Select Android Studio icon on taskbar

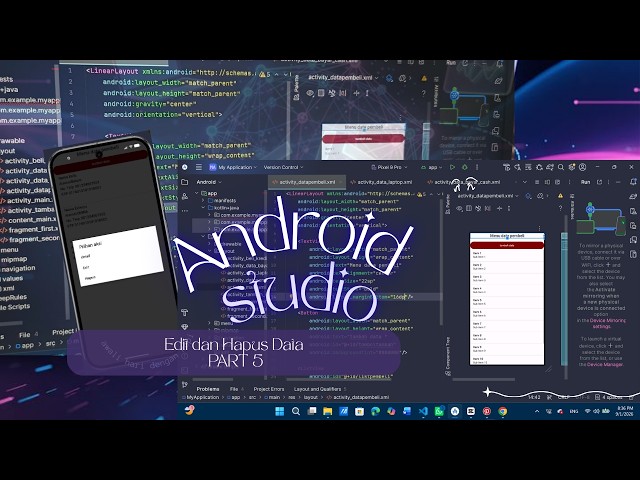[455, 411]
